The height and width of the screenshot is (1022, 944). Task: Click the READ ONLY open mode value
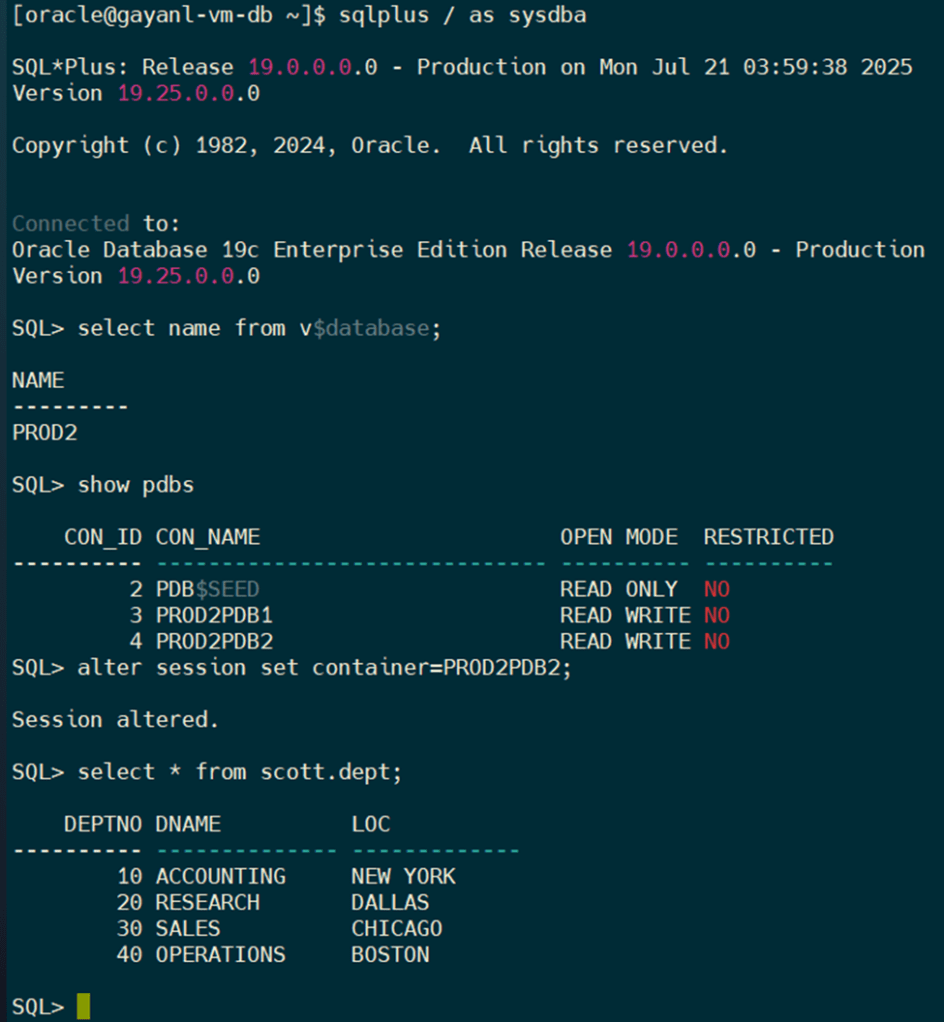coord(618,589)
